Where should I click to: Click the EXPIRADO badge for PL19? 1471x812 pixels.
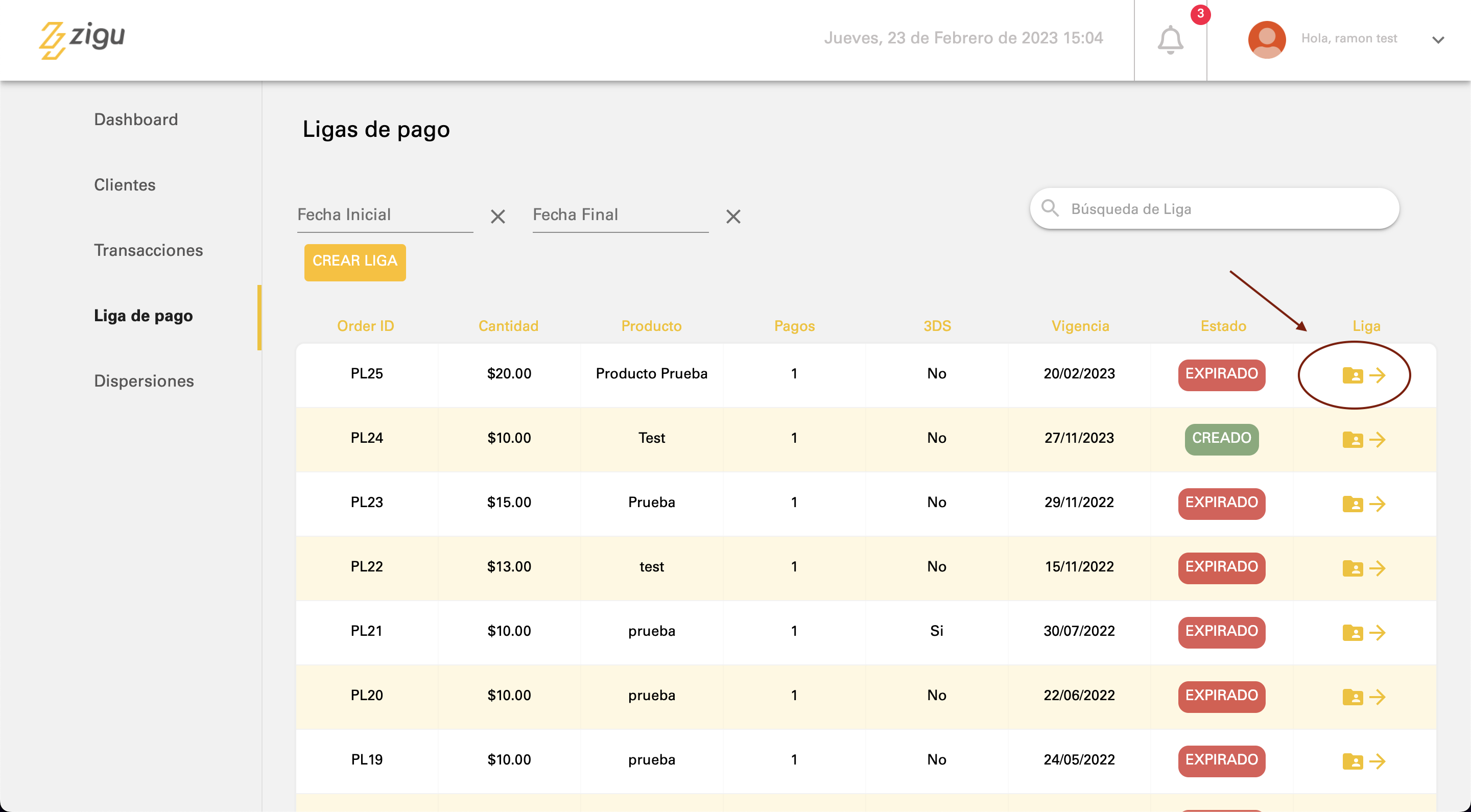1221,760
